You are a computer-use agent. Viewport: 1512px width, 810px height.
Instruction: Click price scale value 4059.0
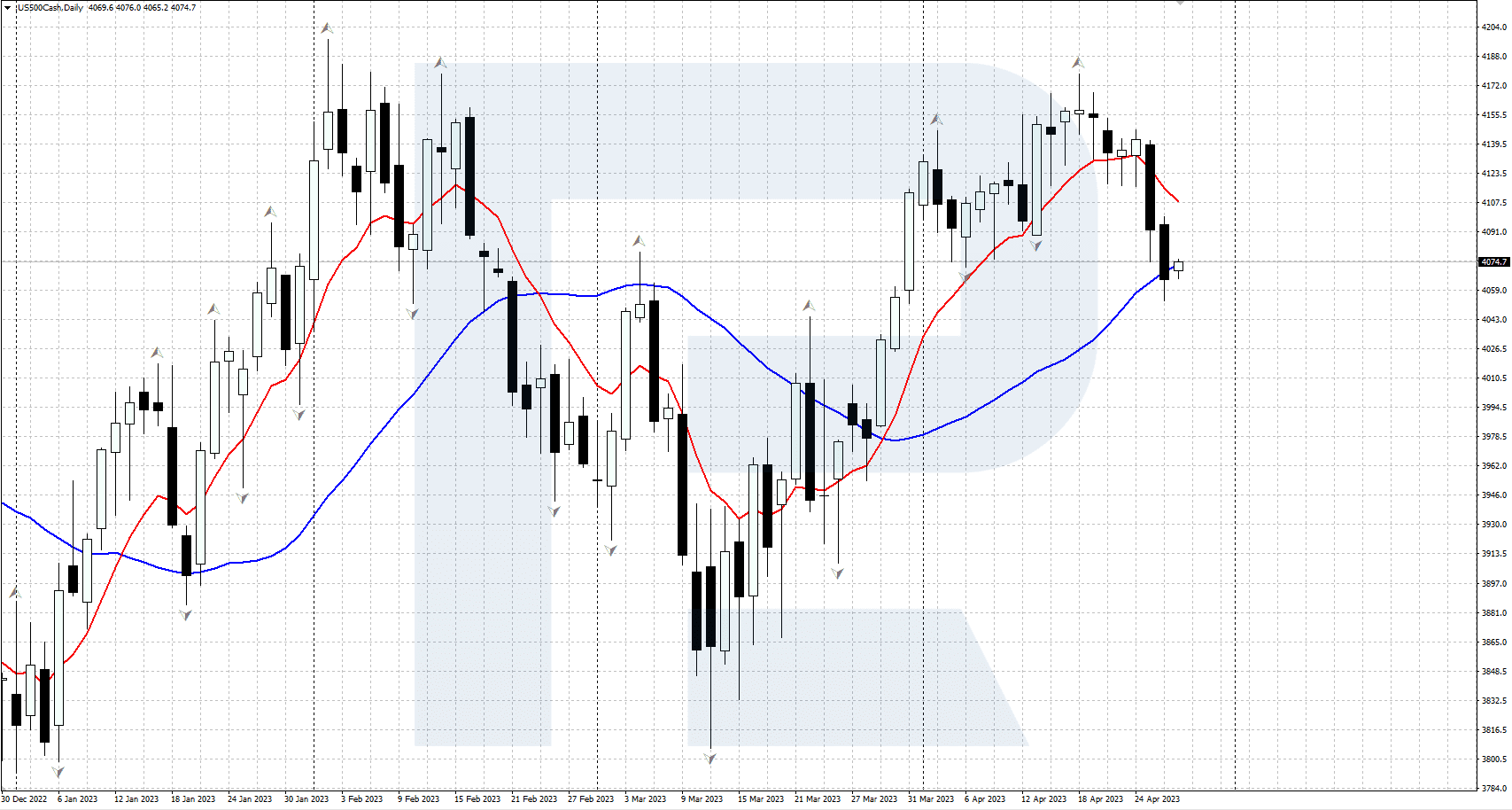[x=1494, y=291]
